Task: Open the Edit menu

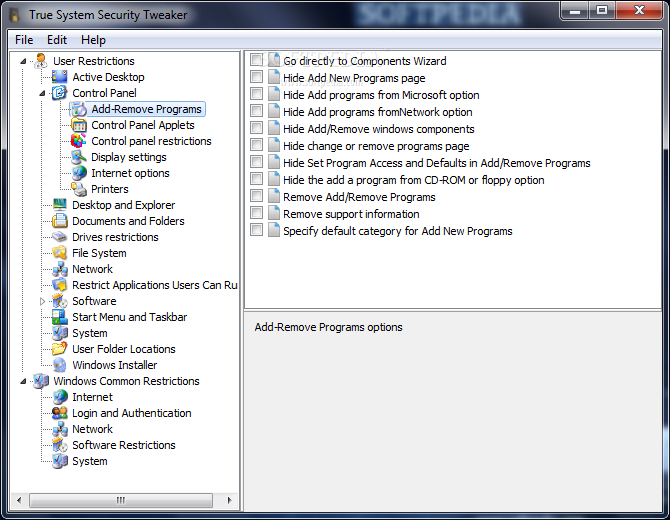Action: click(x=57, y=40)
